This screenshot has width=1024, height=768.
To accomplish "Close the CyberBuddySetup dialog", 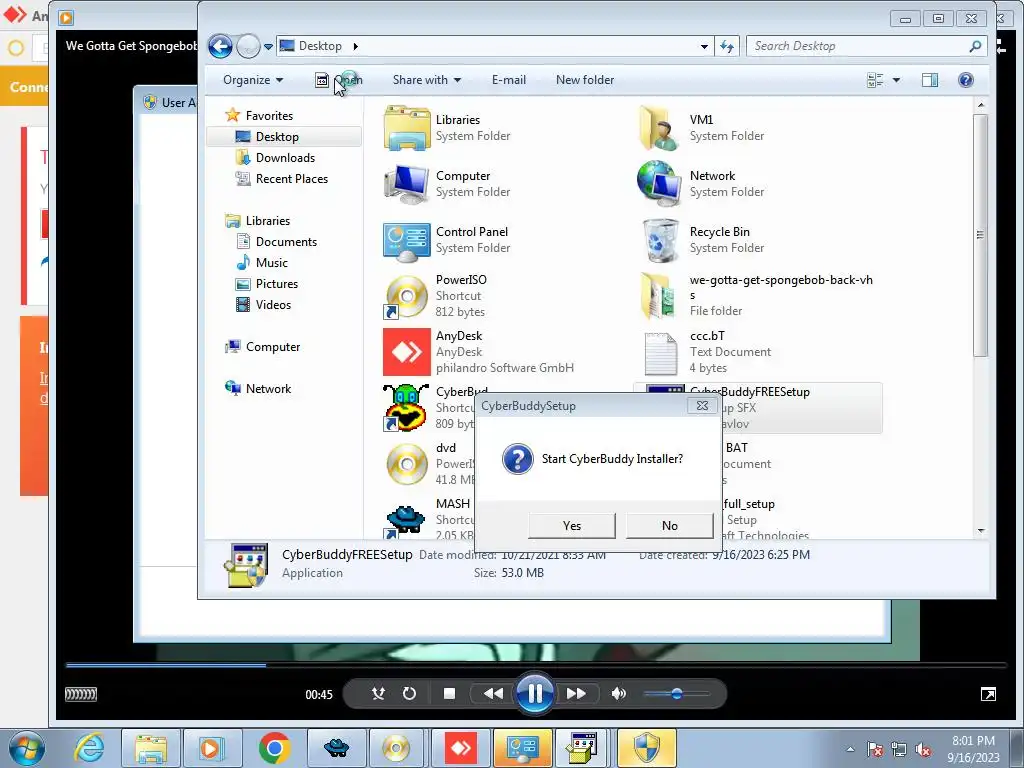I will 702,406.
